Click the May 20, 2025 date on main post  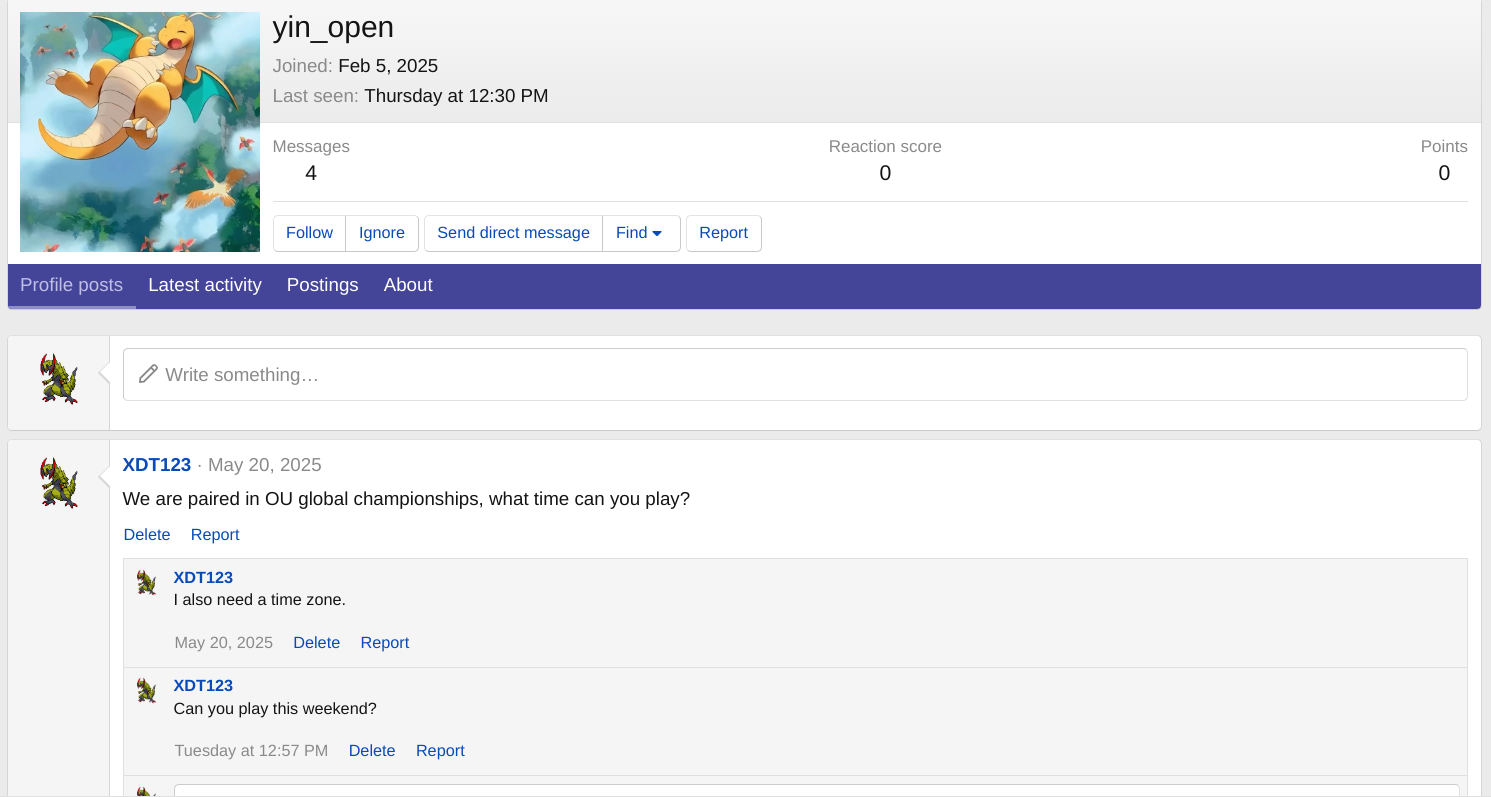tap(265, 465)
